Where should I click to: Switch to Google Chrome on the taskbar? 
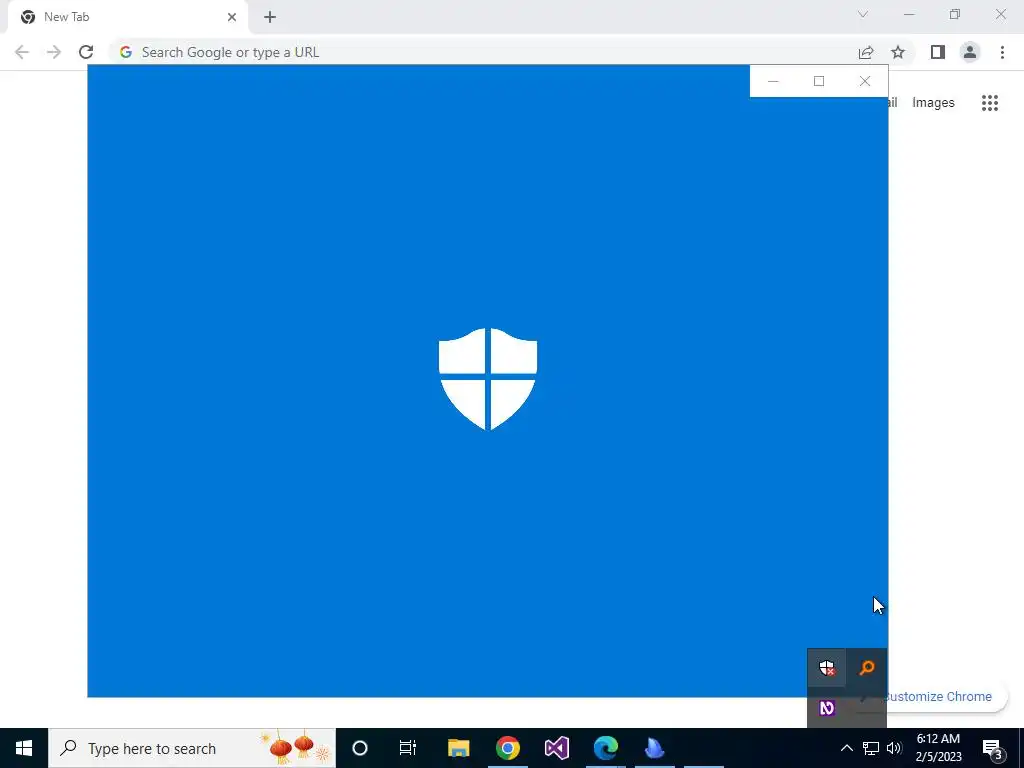coord(507,748)
